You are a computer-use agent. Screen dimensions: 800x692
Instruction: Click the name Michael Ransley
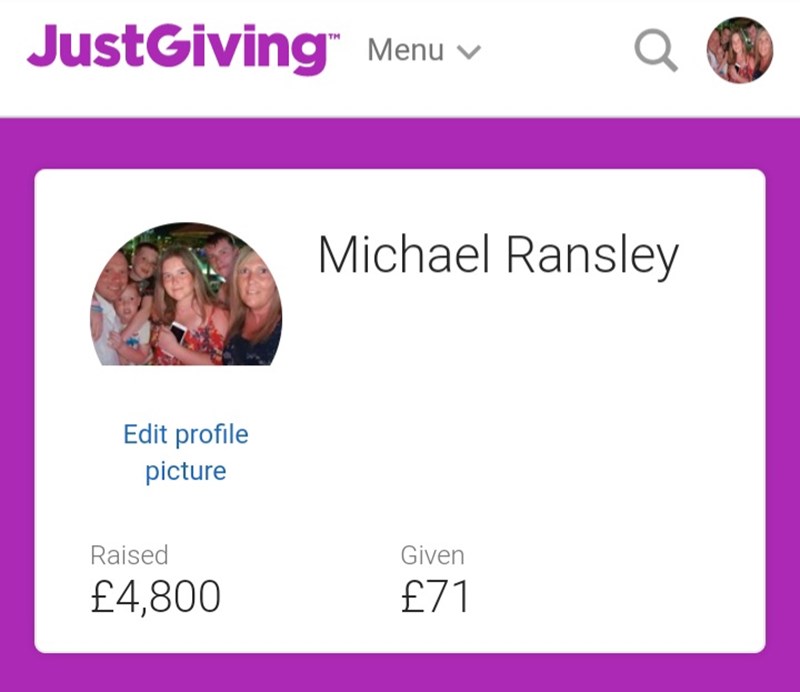(x=498, y=256)
